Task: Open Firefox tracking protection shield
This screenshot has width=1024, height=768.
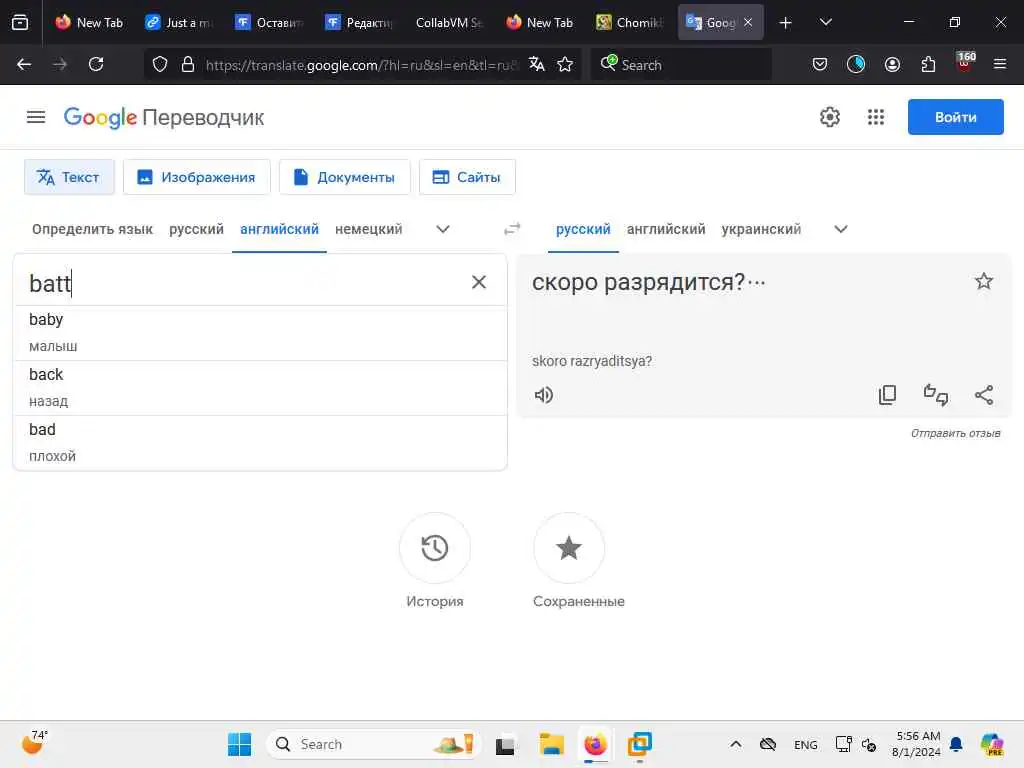Action: click(159, 64)
